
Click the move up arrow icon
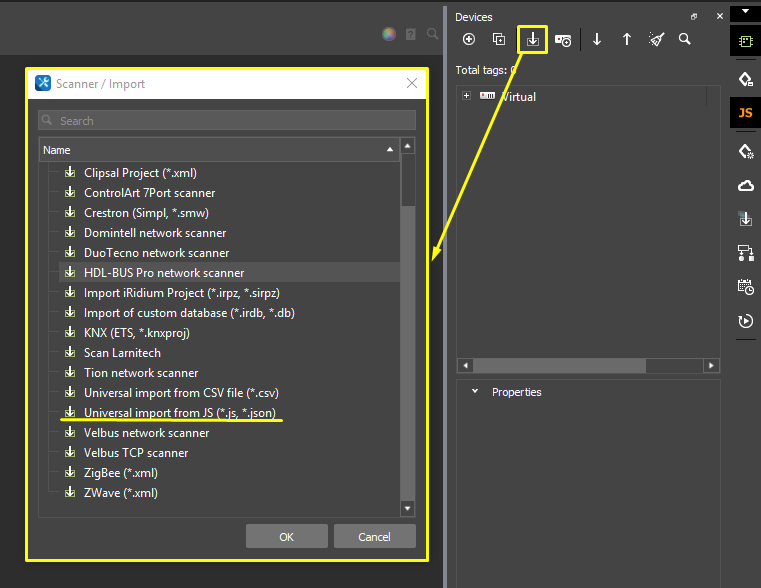click(627, 39)
